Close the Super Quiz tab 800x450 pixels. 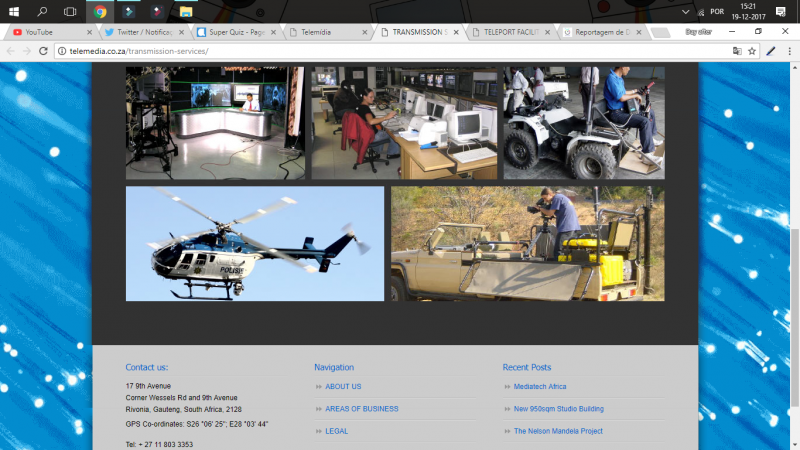pos(273,32)
